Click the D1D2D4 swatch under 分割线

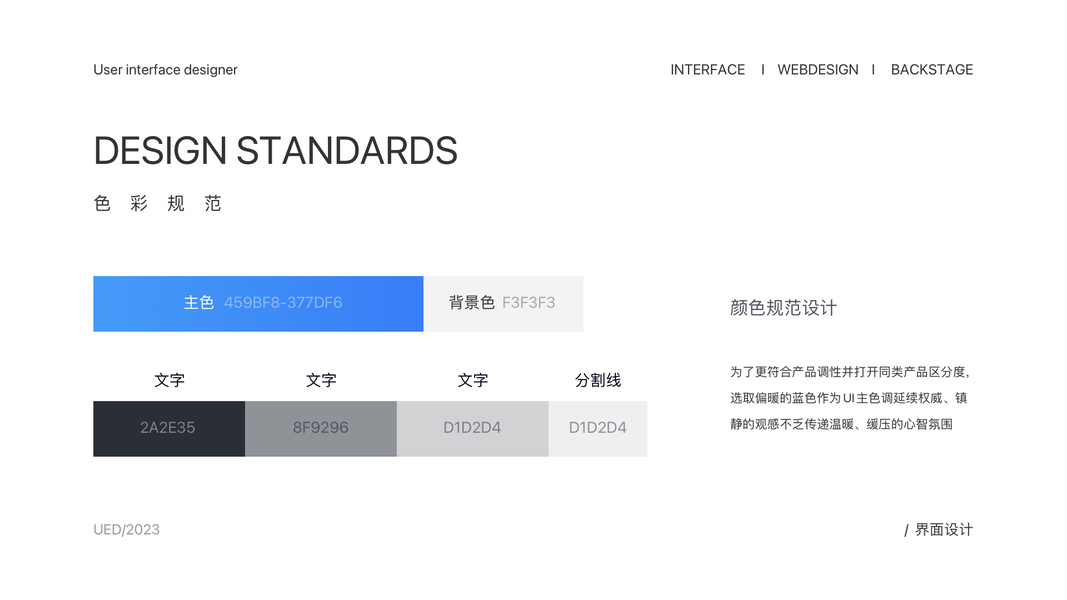coord(597,429)
